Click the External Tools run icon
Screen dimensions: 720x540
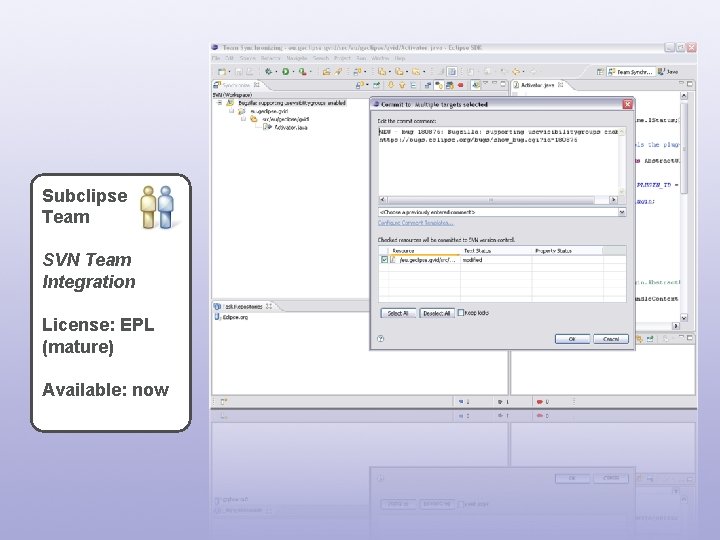(x=302, y=72)
